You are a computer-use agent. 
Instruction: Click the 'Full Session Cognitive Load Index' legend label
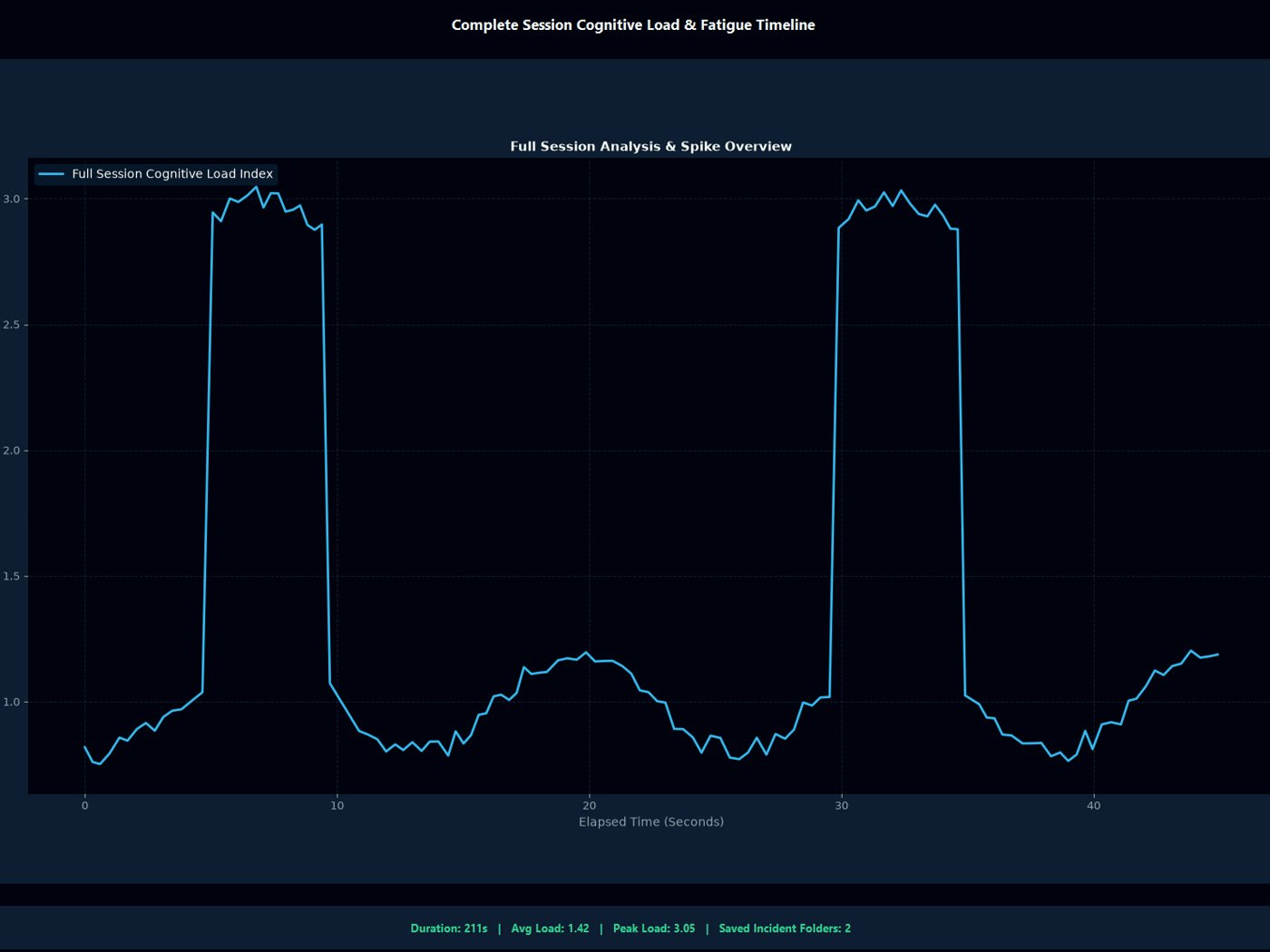coord(172,174)
